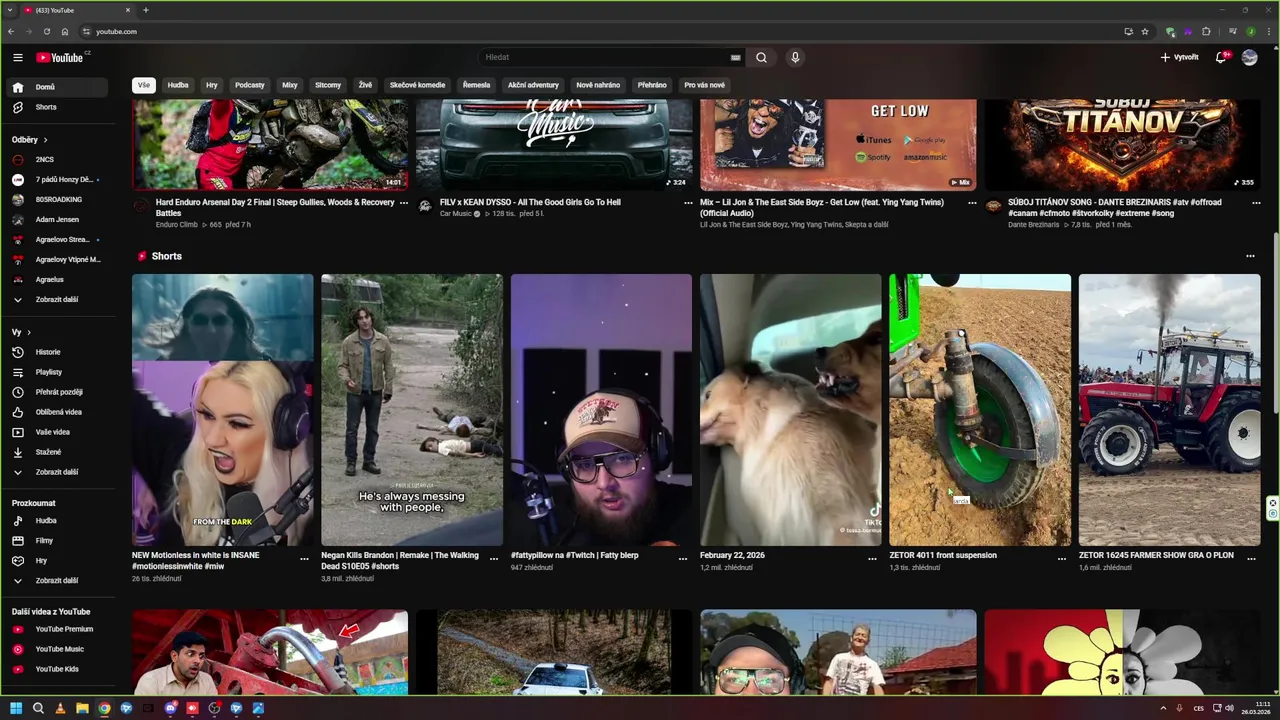The image size is (1280, 720).
Task: Click the address bar youtube.com
Action: [x=116, y=31]
